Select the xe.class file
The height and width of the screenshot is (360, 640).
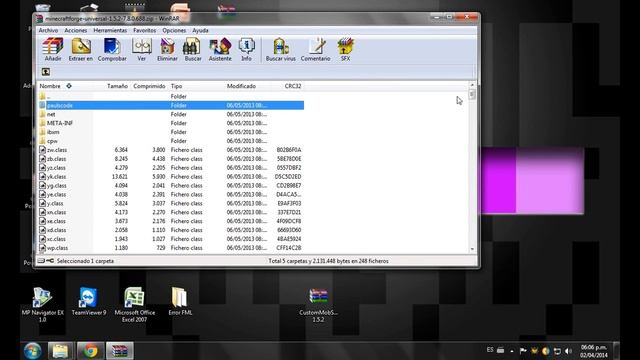(x=171, y=221)
